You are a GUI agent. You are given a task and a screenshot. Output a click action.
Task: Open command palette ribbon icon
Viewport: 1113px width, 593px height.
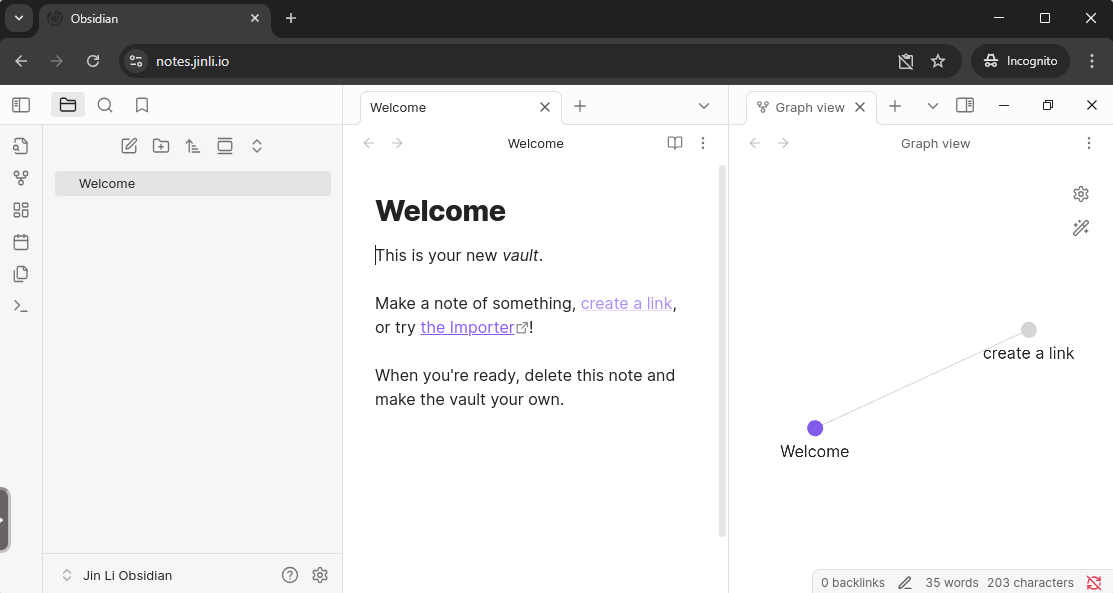pyautogui.click(x=21, y=306)
